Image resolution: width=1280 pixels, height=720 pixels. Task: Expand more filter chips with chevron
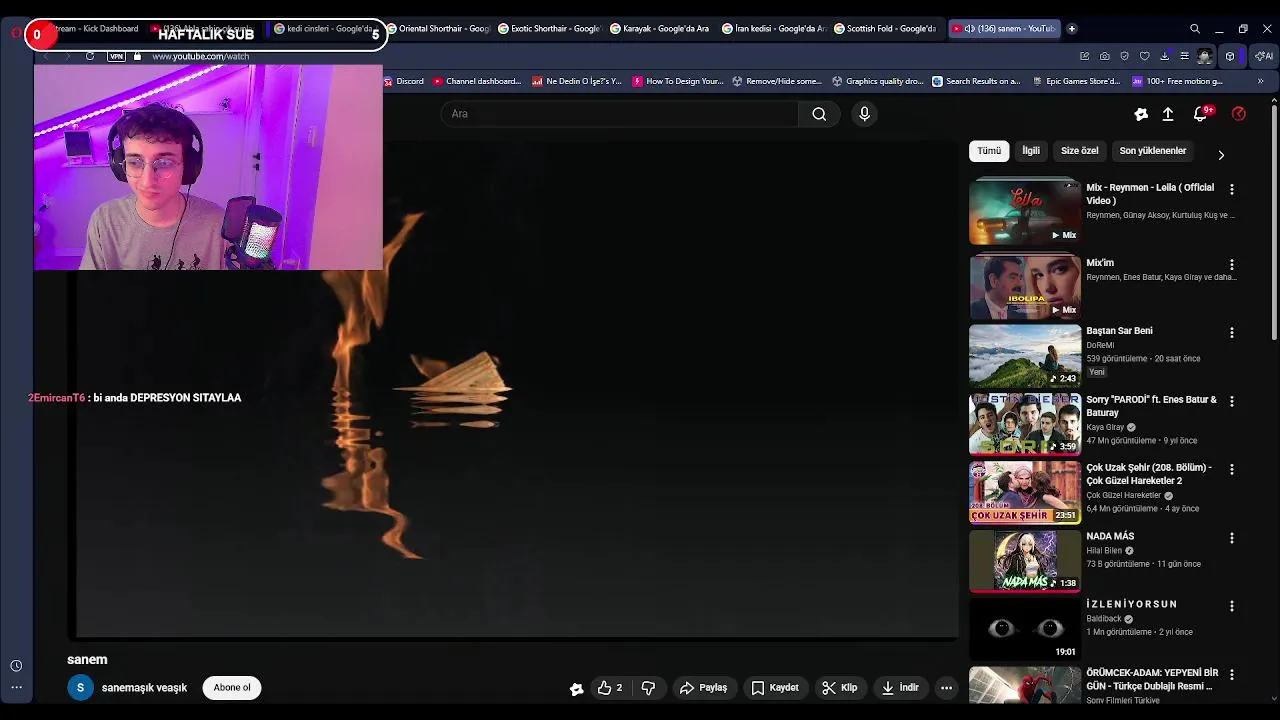[x=1221, y=155]
